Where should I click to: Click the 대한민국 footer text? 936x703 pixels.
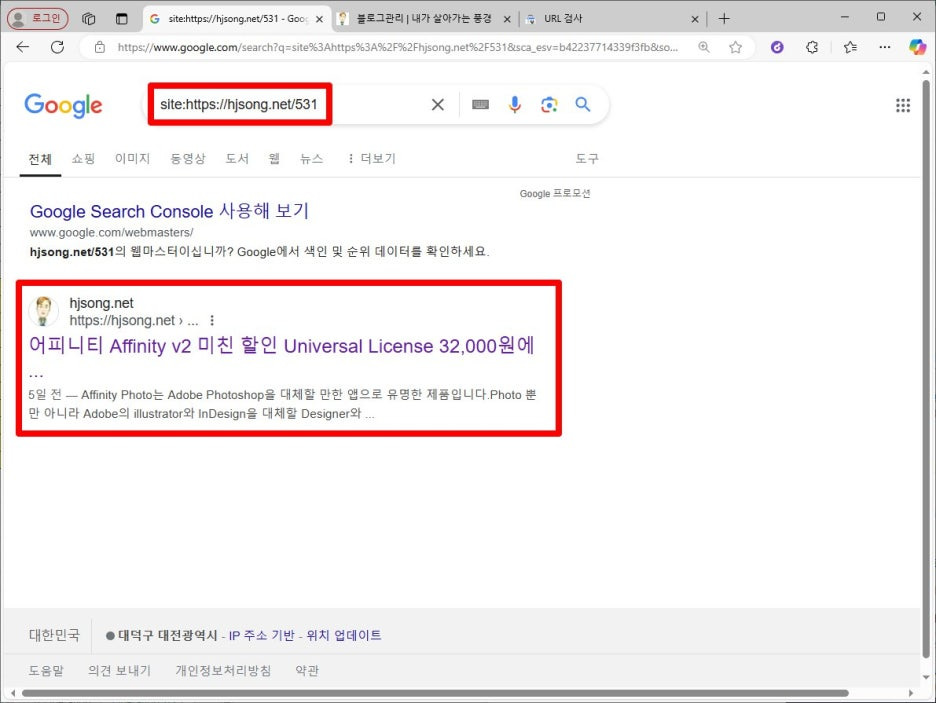click(54, 636)
